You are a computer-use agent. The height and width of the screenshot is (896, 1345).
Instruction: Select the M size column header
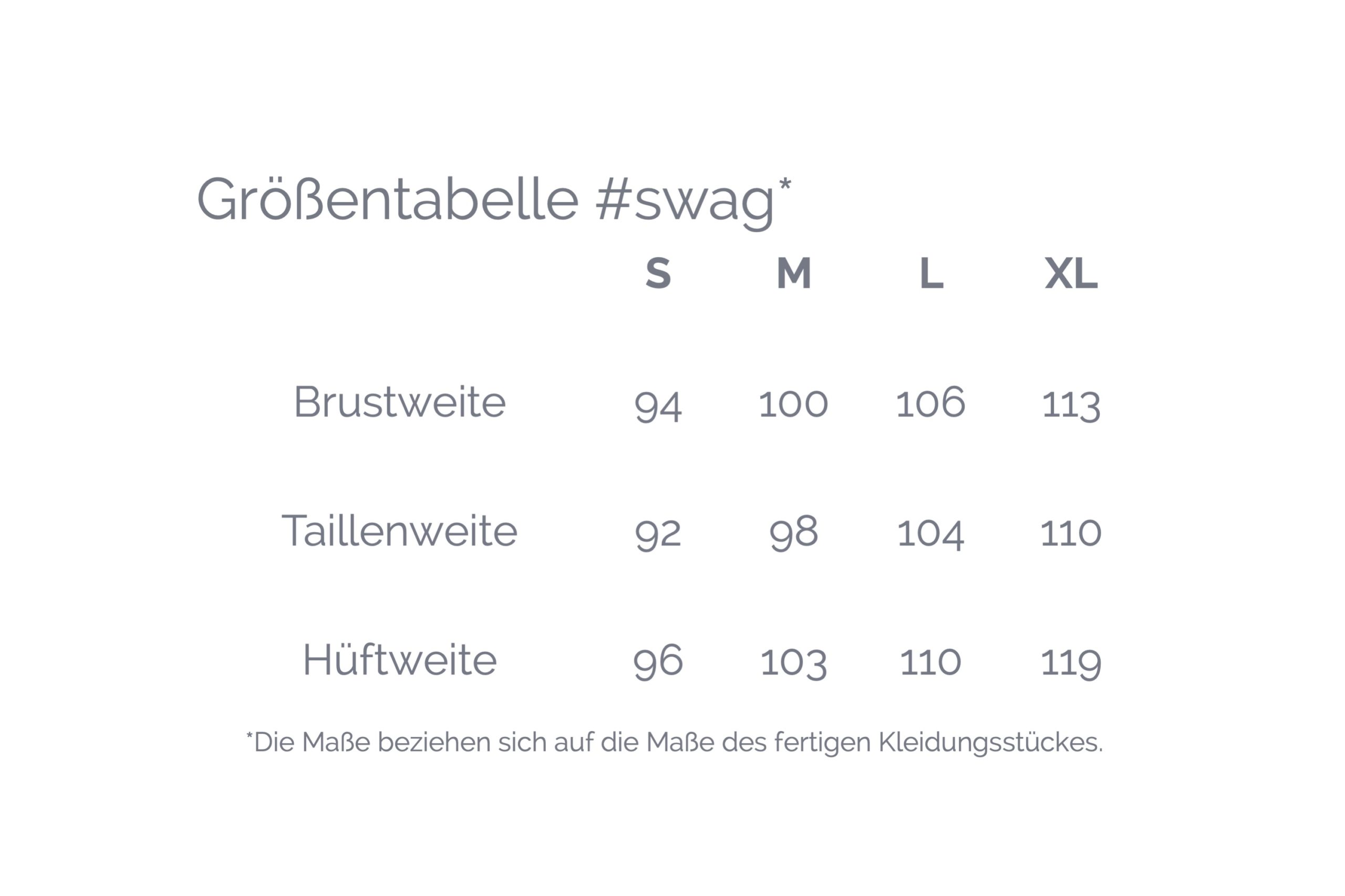pos(793,273)
